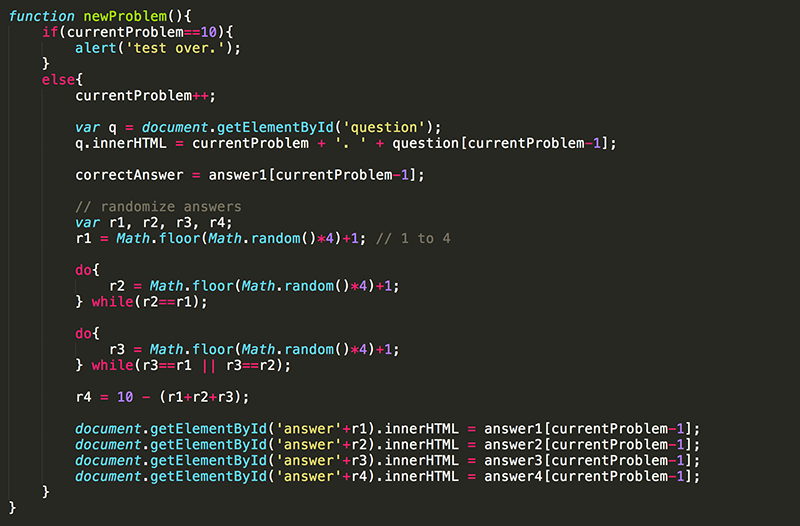Click '(r1+r2+r3)' expression
This screenshot has height=526, width=800.
(200, 396)
